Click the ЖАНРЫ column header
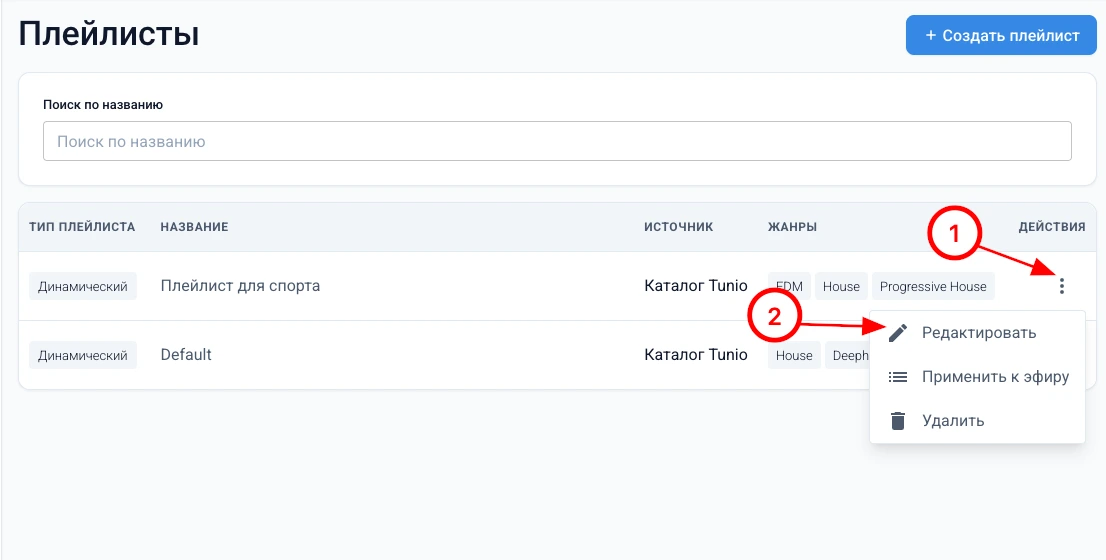The width and height of the screenshot is (1106, 560). 792,227
